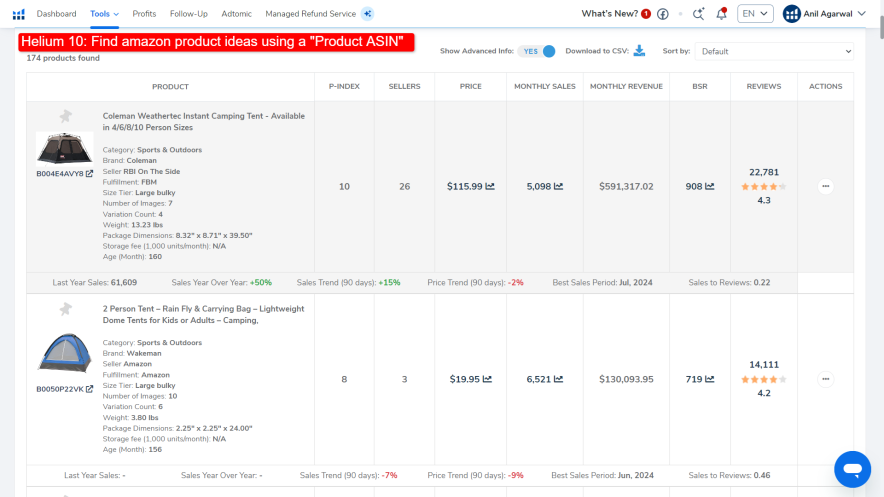Toggle Show Advanced Info switch
Image resolution: width=884 pixels, height=497 pixels.
point(537,51)
